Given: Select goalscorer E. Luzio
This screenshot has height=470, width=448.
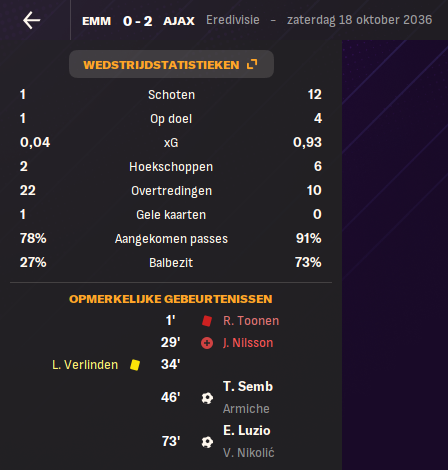Looking at the screenshot, I should tap(247, 431).
